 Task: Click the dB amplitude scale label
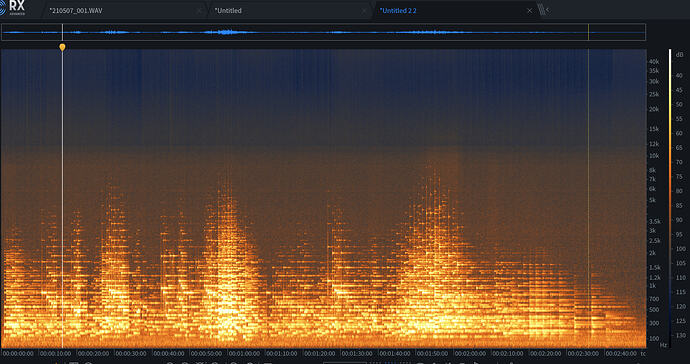(679, 55)
